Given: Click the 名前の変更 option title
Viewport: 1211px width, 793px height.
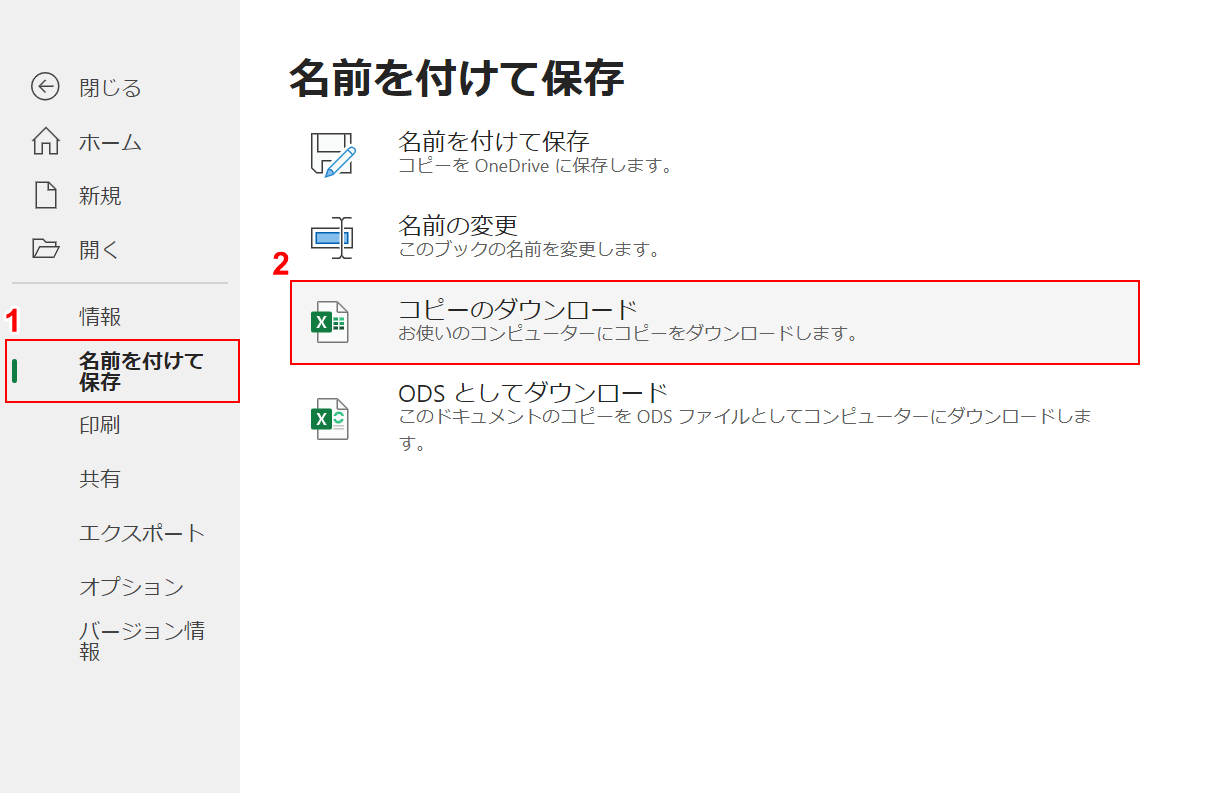Looking at the screenshot, I should pyautogui.click(x=457, y=225).
